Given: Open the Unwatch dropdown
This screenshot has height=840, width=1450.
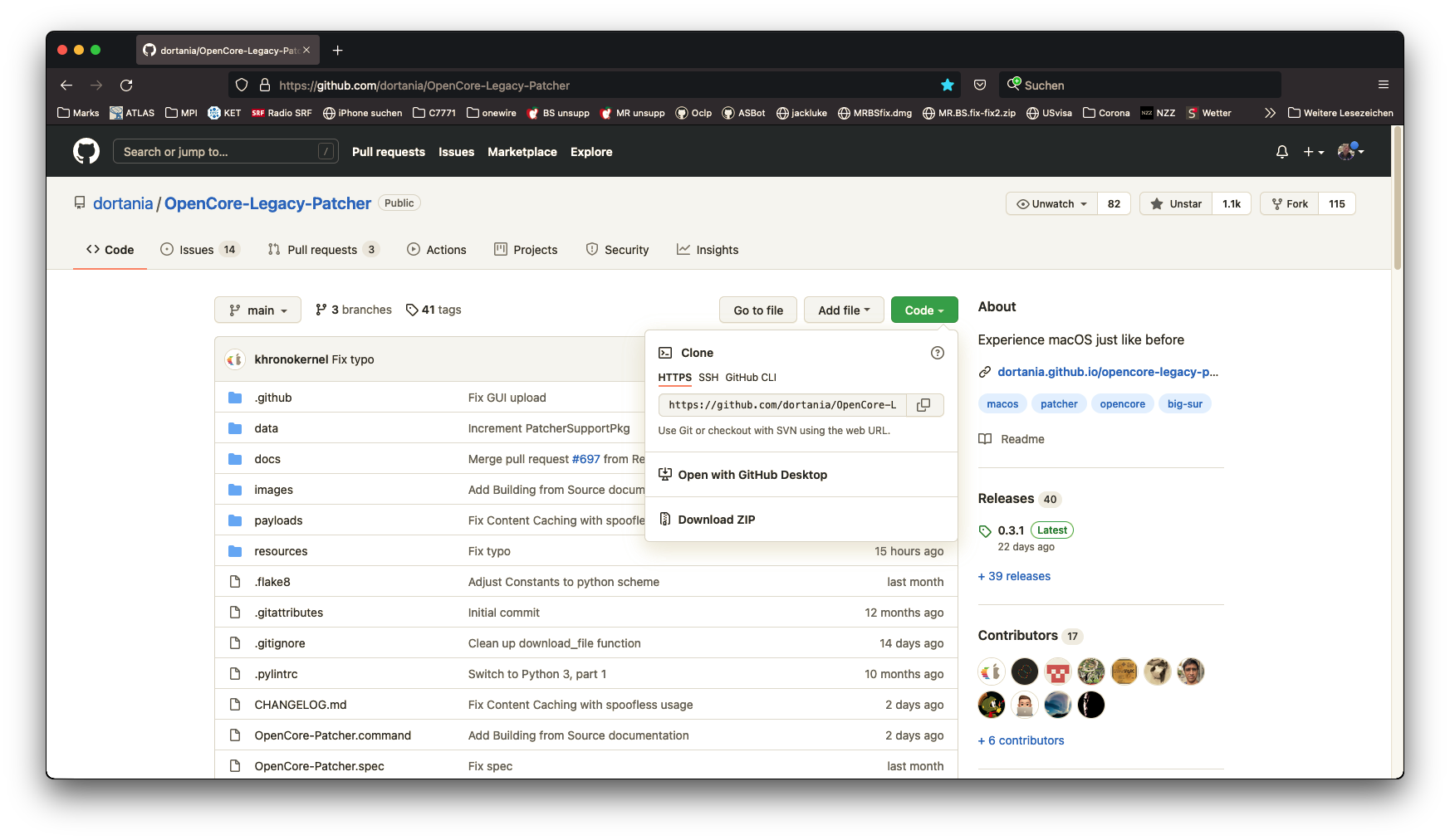Looking at the screenshot, I should tap(1051, 204).
